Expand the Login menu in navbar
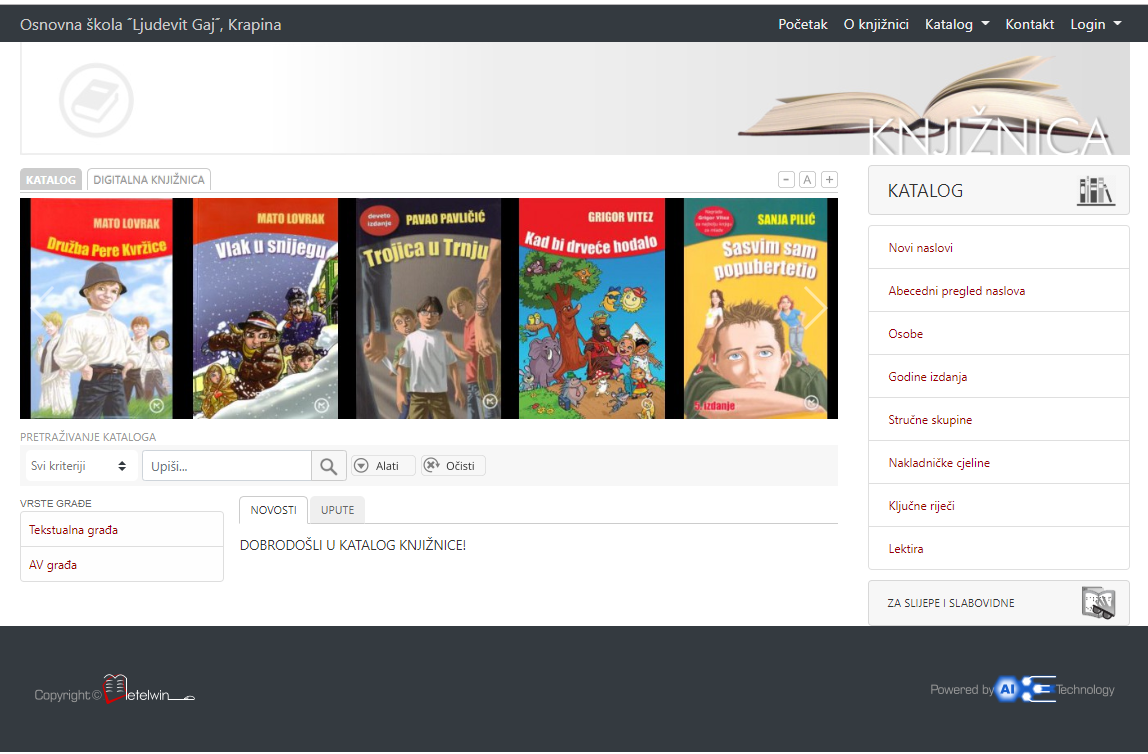Image resolution: width=1148 pixels, height=754 pixels. (x=1096, y=24)
